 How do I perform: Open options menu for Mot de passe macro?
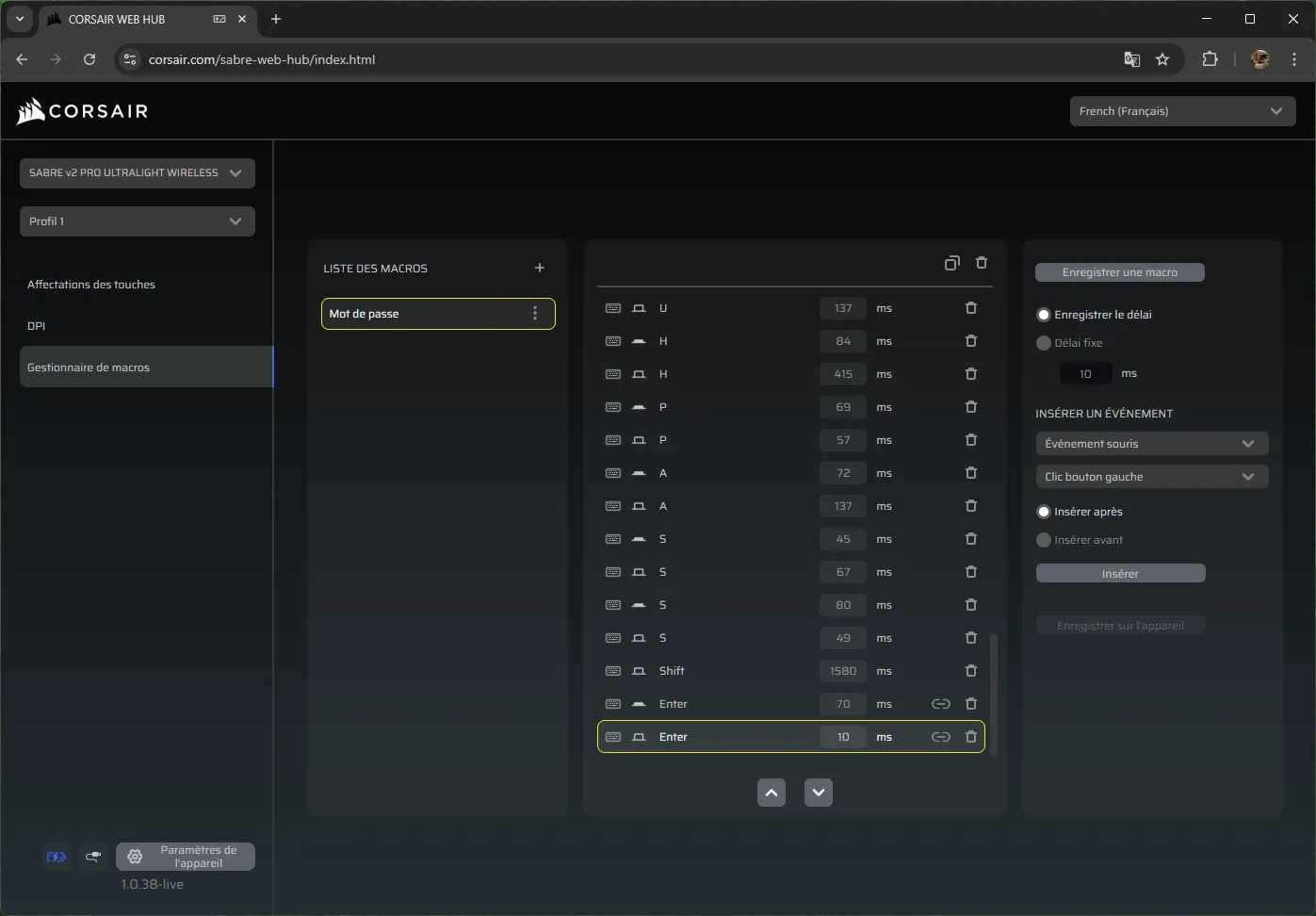[x=535, y=314]
